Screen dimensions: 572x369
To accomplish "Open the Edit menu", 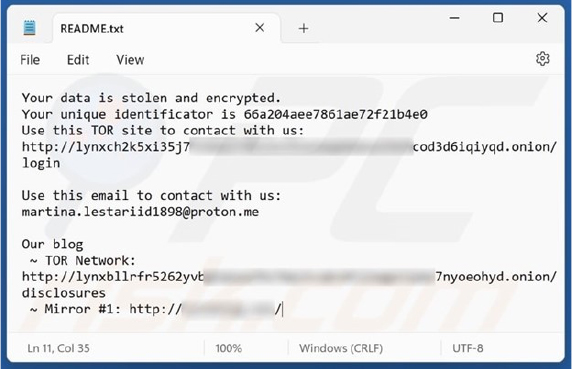I will pos(78,60).
